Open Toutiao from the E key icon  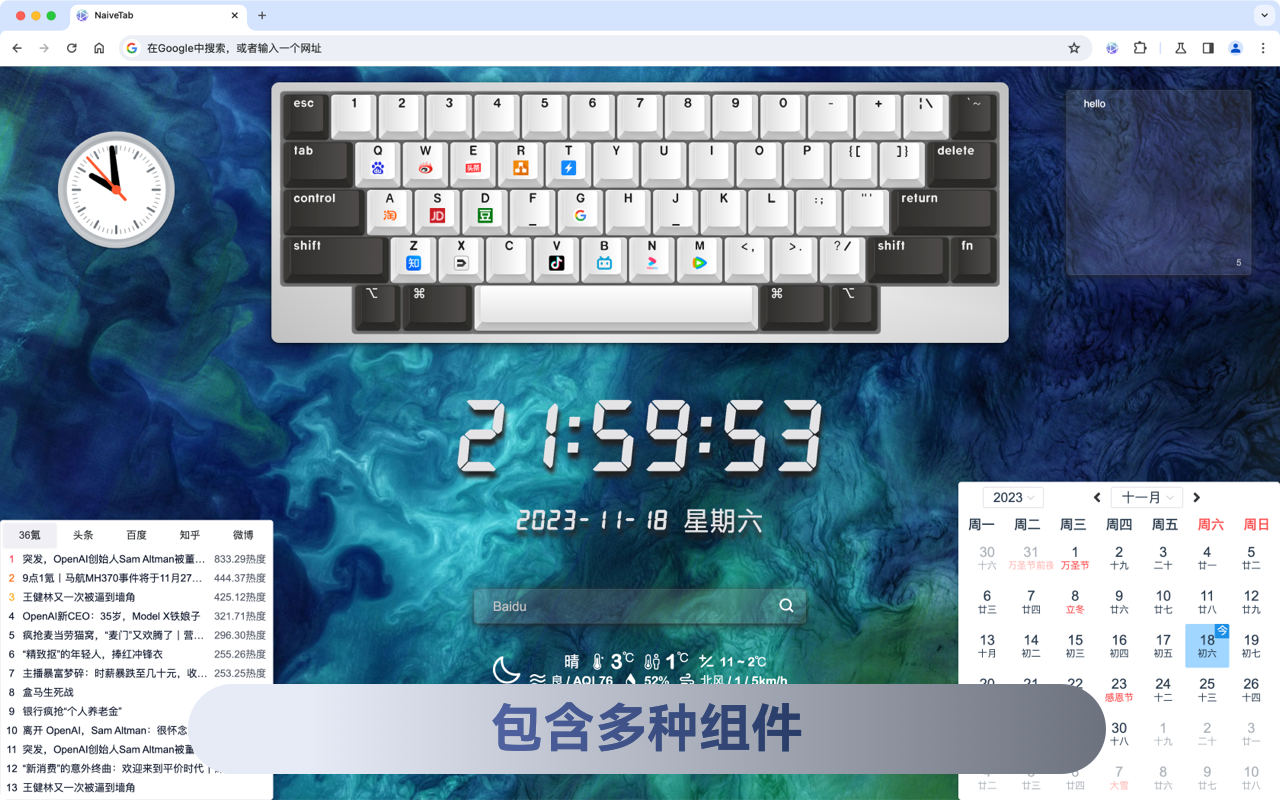472,166
